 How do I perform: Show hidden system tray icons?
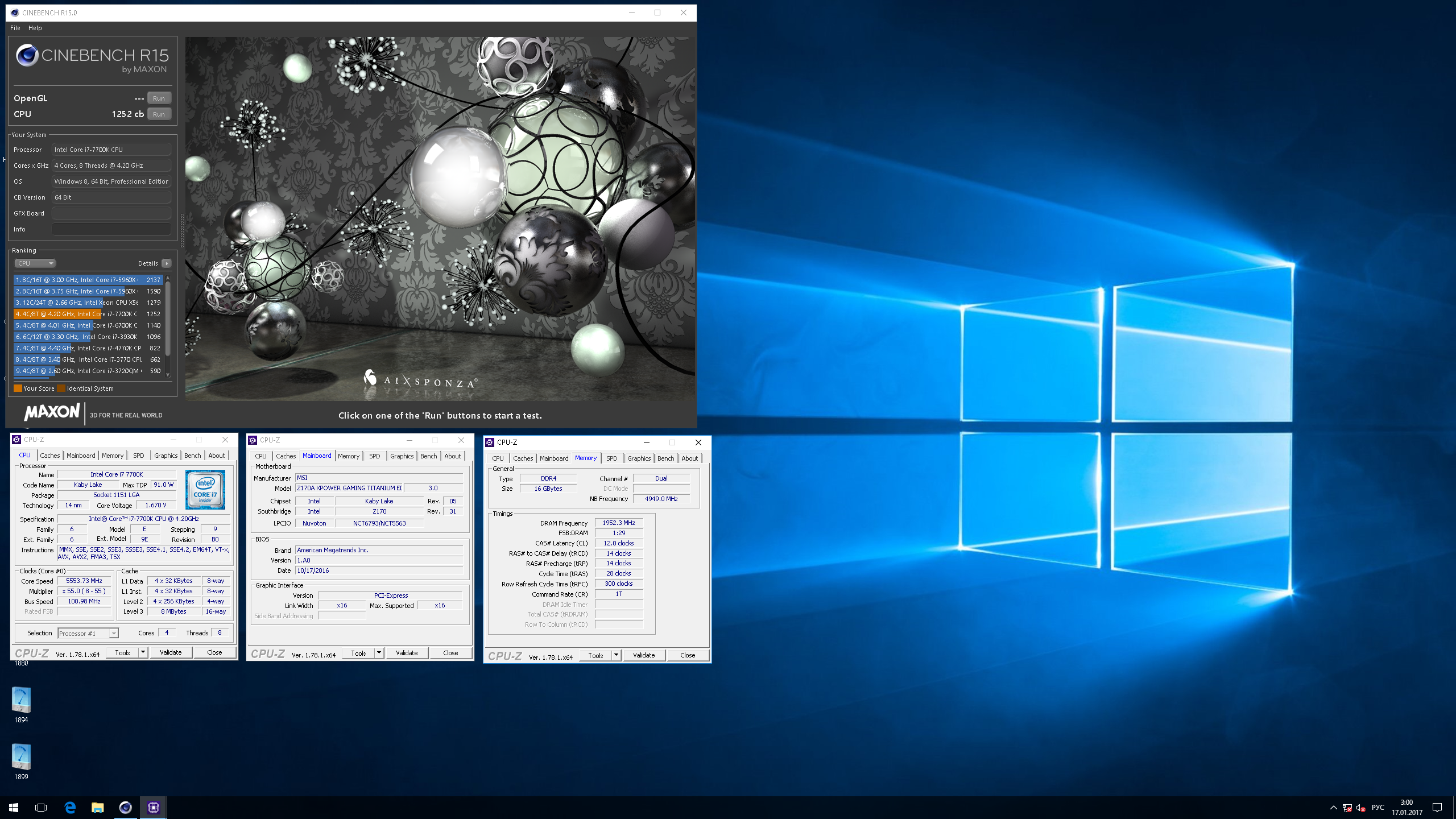(1333, 808)
